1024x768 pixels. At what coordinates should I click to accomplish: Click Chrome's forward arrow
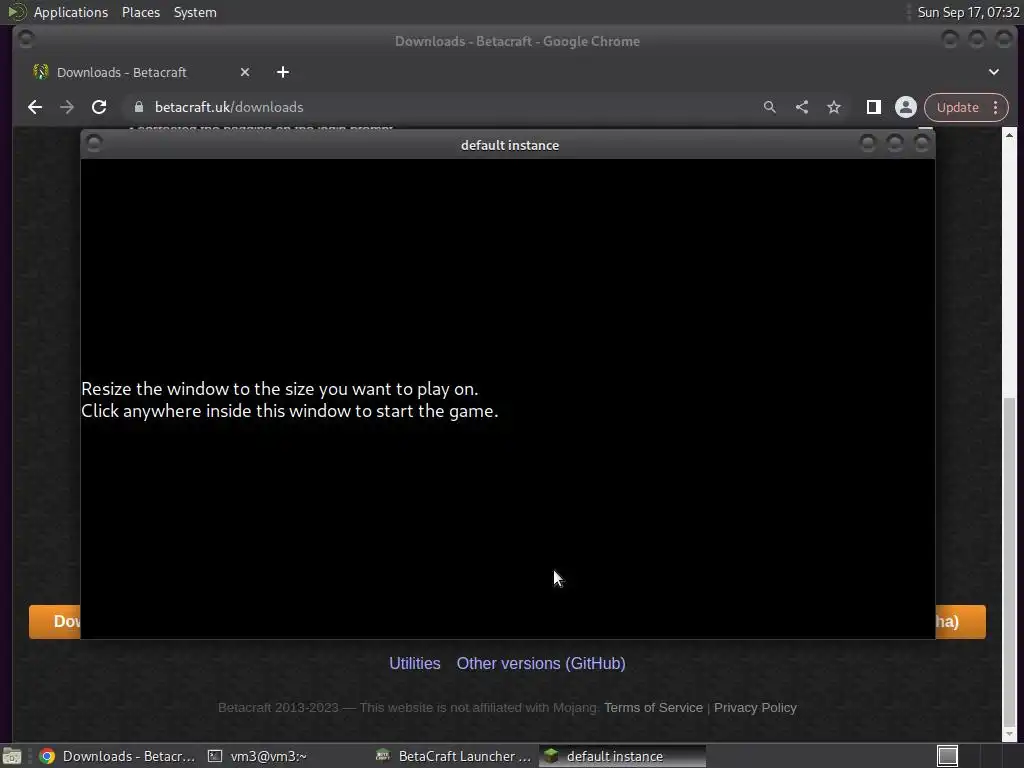tap(67, 107)
